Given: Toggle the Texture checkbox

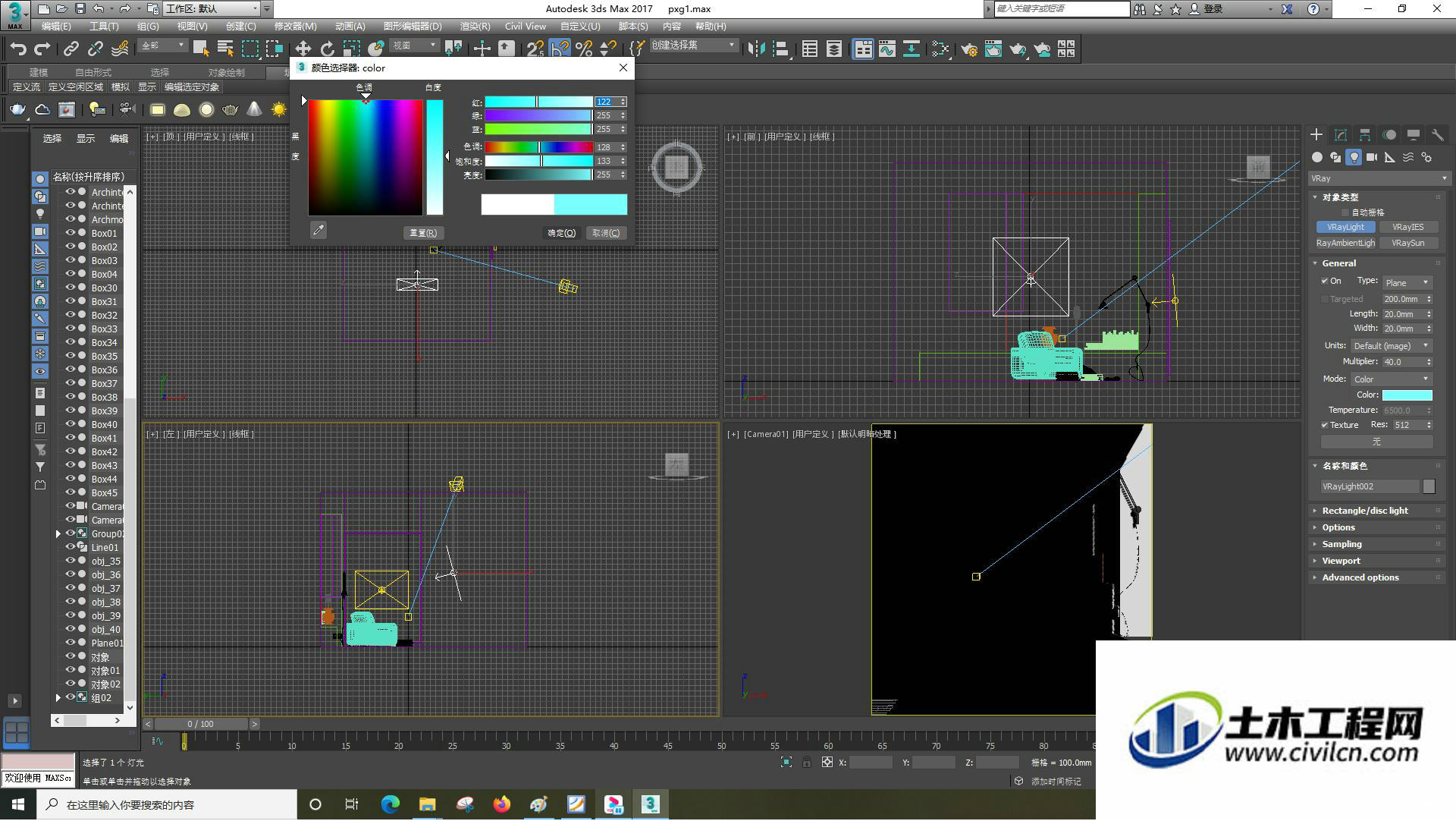Looking at the screenshot, I should point(1325,425).
